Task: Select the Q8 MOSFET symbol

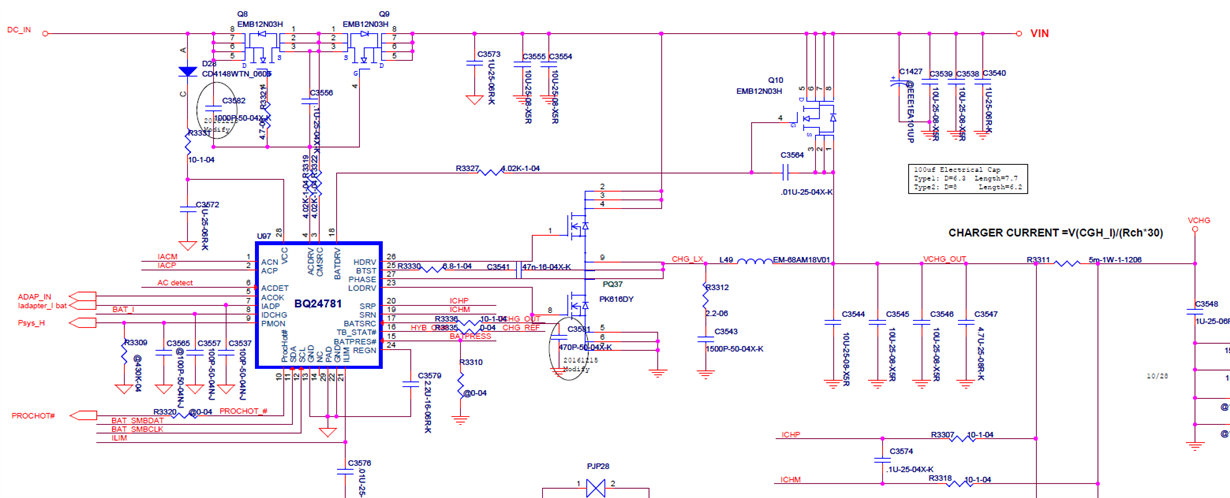Action: [x=266, y=40]
